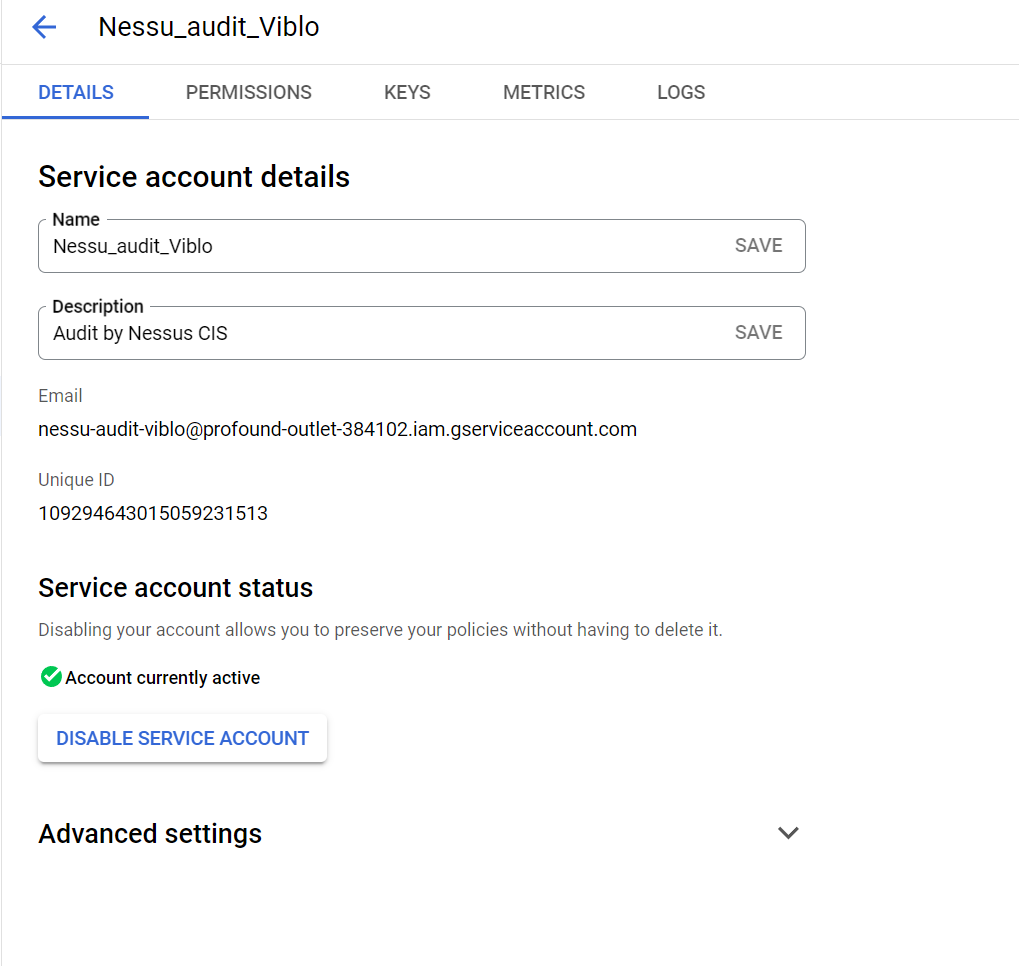Click the Advanced settings heading
The height and width of the screenshot is (966, 1019).
click(x=150, y=833)
